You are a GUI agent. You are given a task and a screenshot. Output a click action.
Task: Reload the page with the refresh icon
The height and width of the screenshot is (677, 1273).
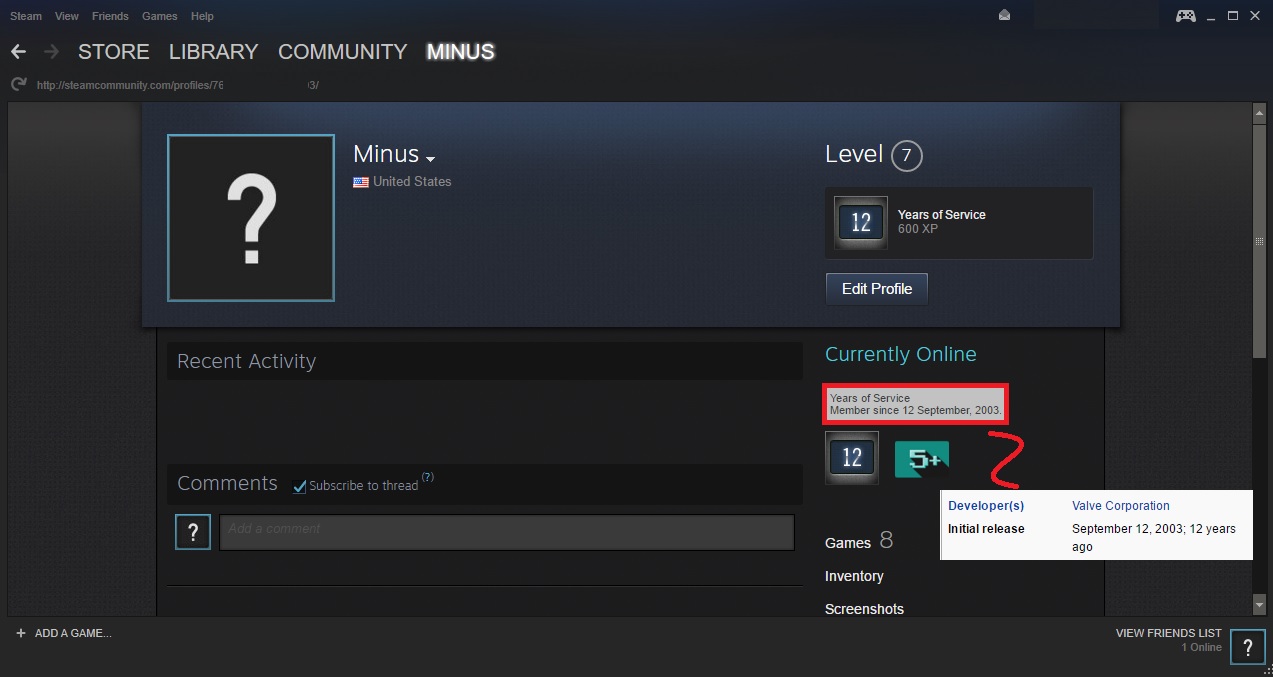coord(18,85)
